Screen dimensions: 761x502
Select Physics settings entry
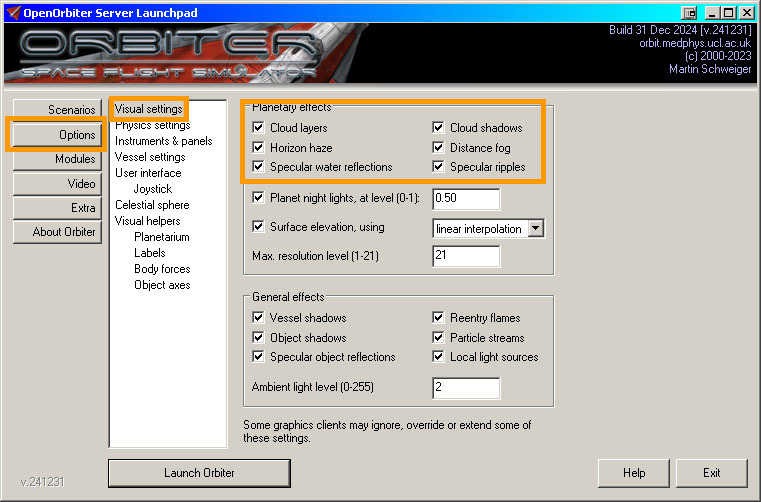152,125
